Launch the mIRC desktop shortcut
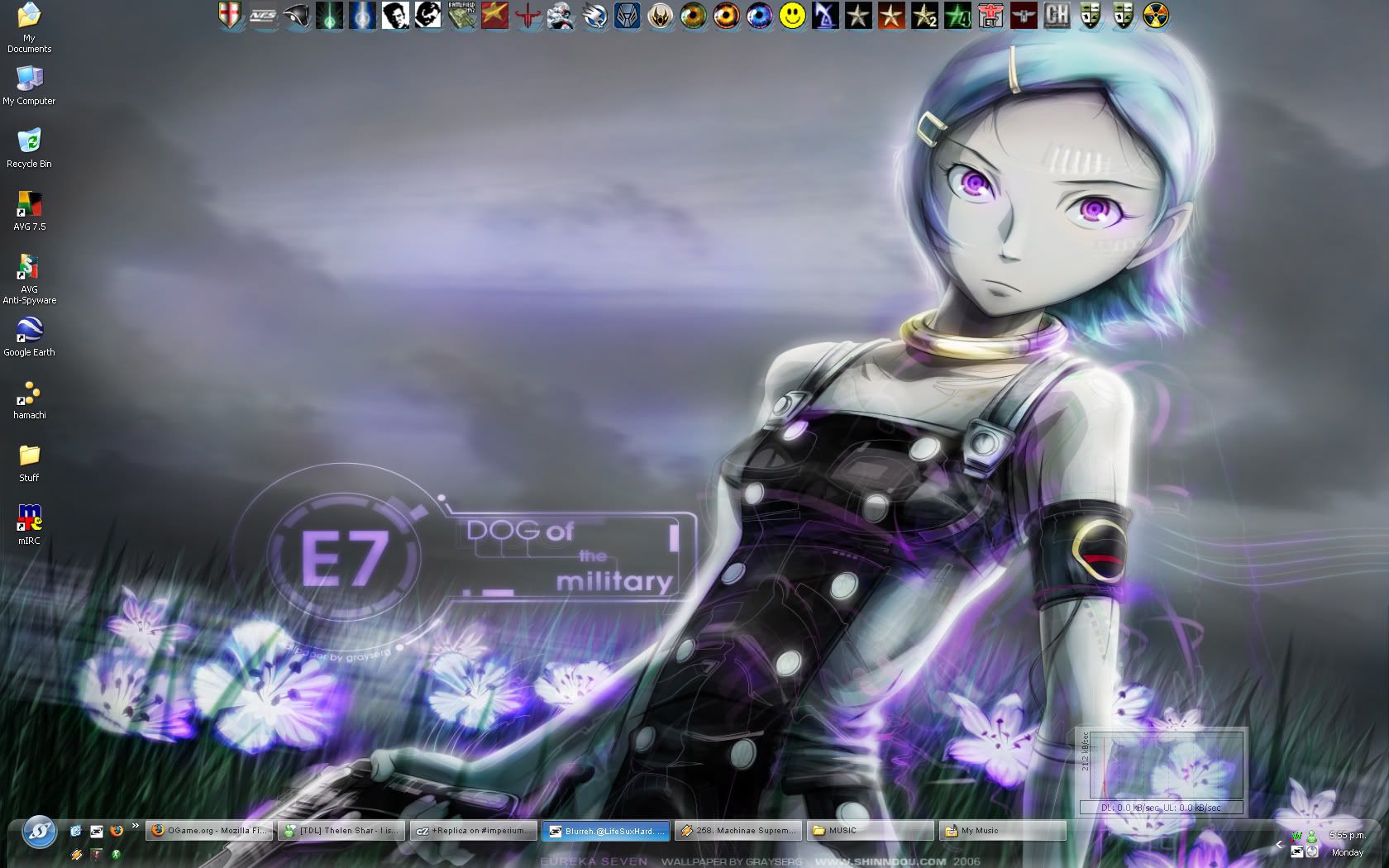 29,526
